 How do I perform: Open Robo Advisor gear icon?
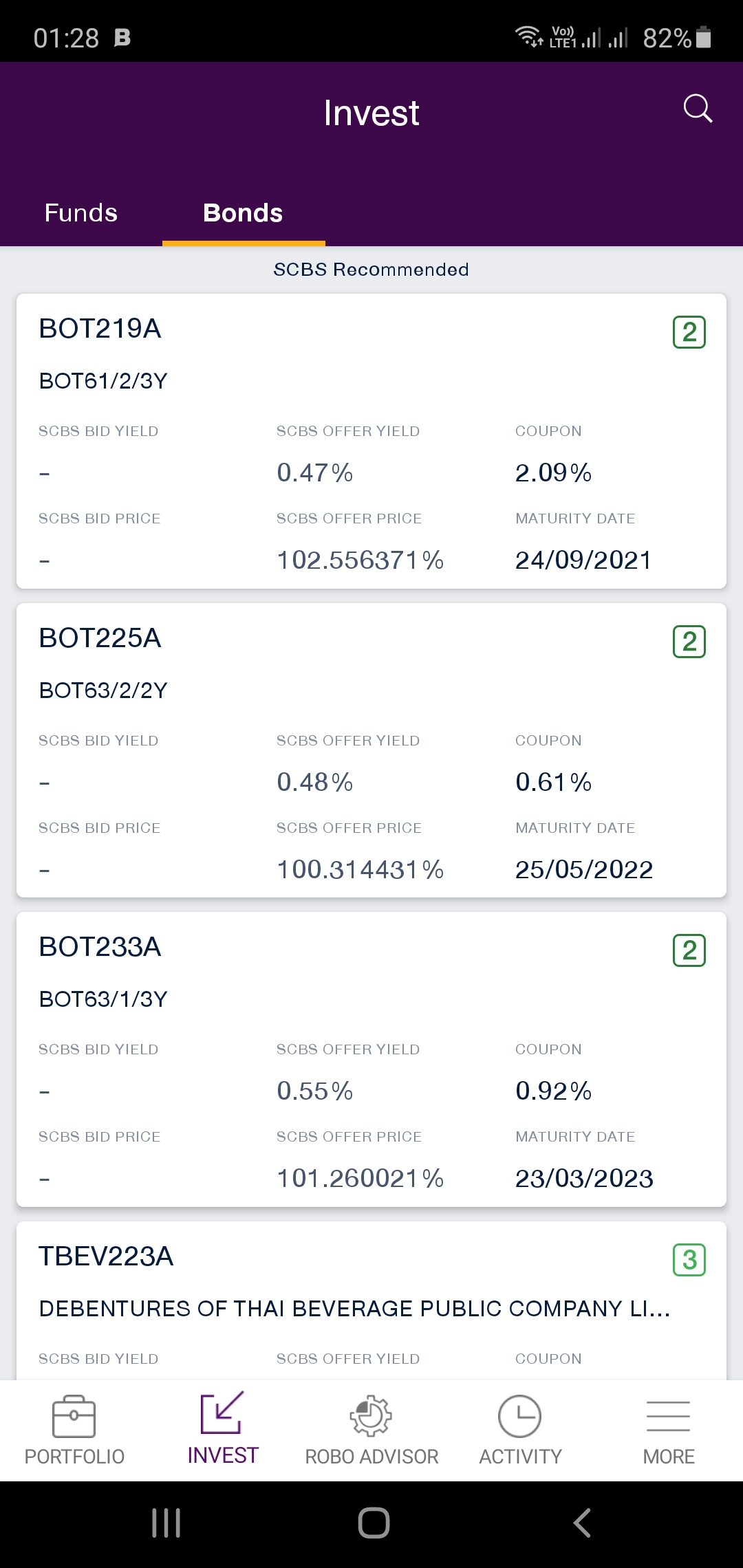[371, 1416]
